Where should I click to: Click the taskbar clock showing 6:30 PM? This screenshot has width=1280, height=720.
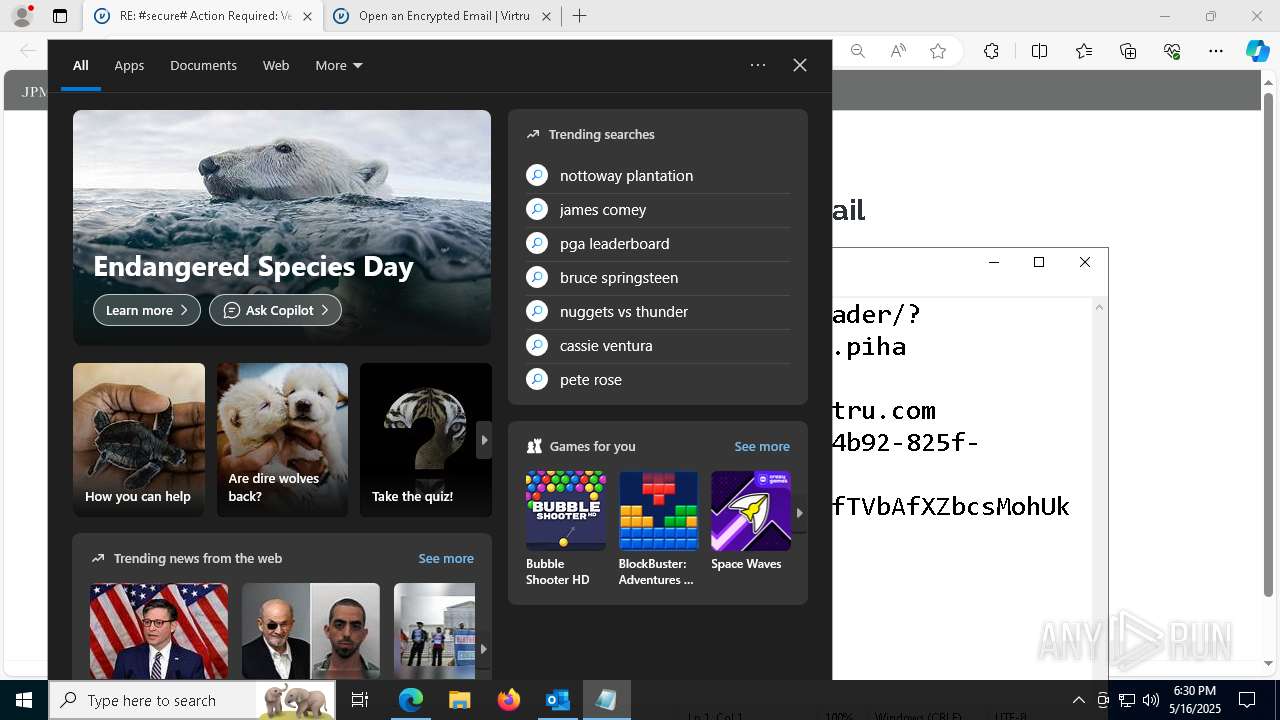[1194, 700]
